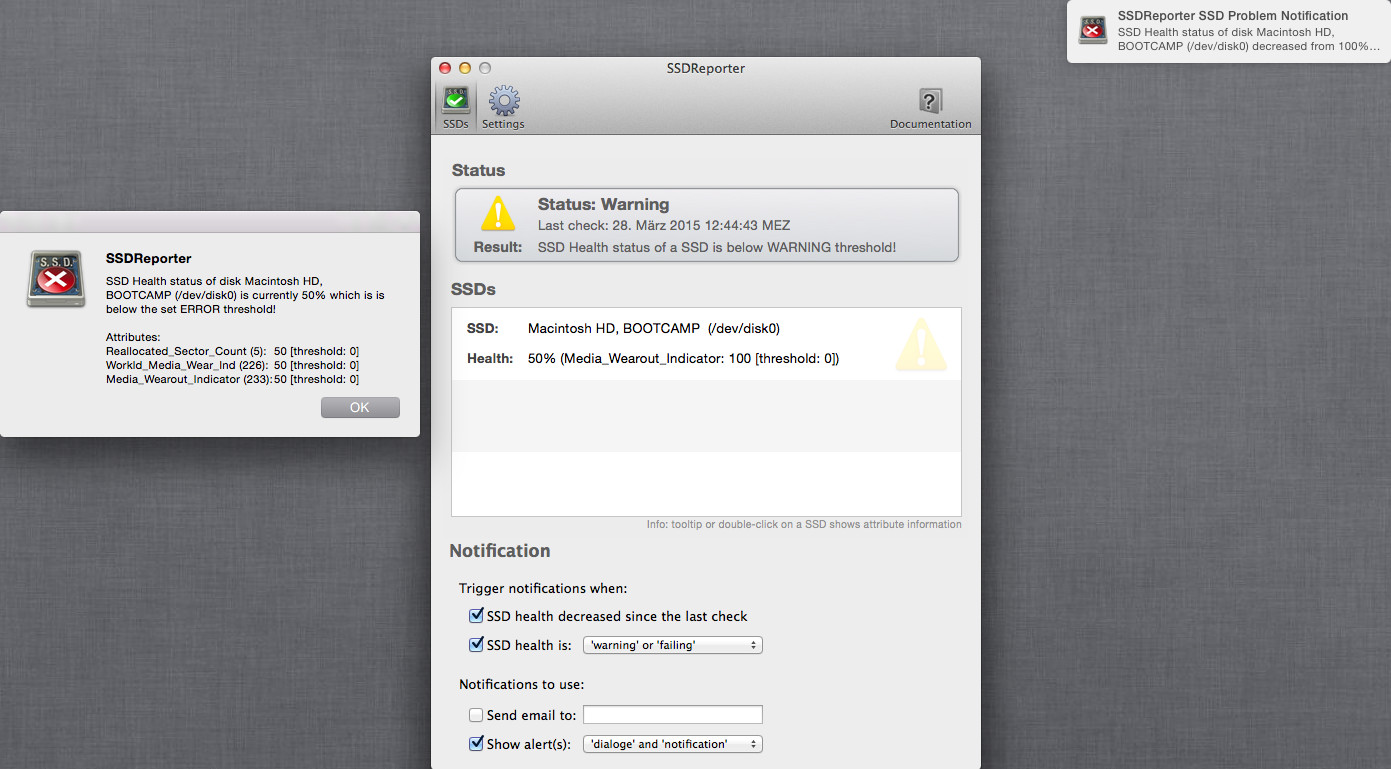
Task: Click the Status: Warning result box
Action: pos(707,225)
